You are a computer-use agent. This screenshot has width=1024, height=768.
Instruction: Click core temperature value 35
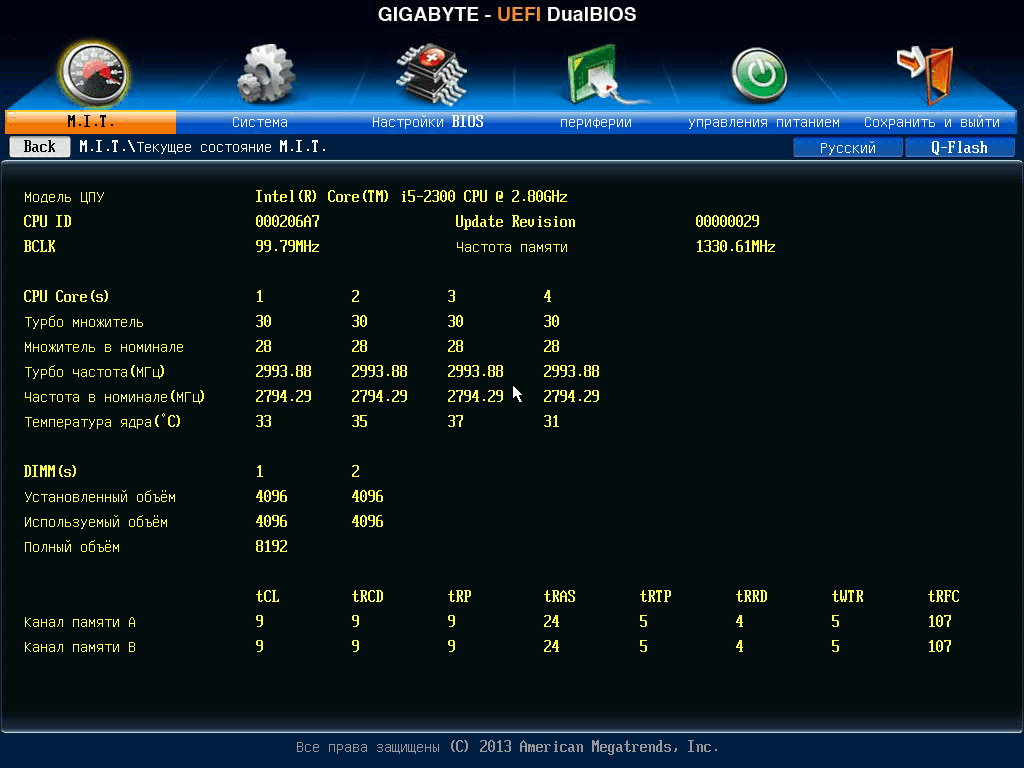click(x=359, y=421)
